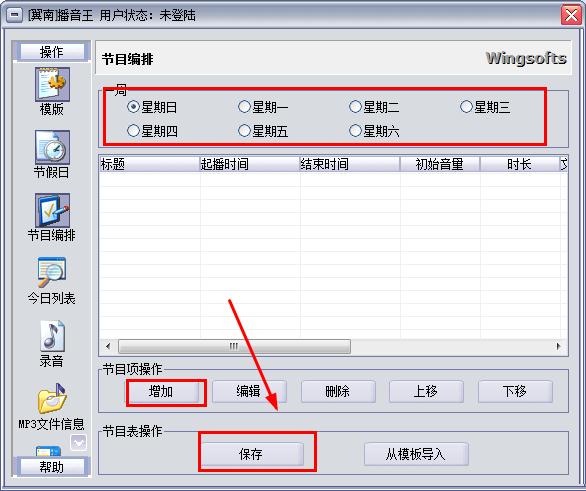
Task: Click the 从模板导入 button
Action: tap(416, 454)
